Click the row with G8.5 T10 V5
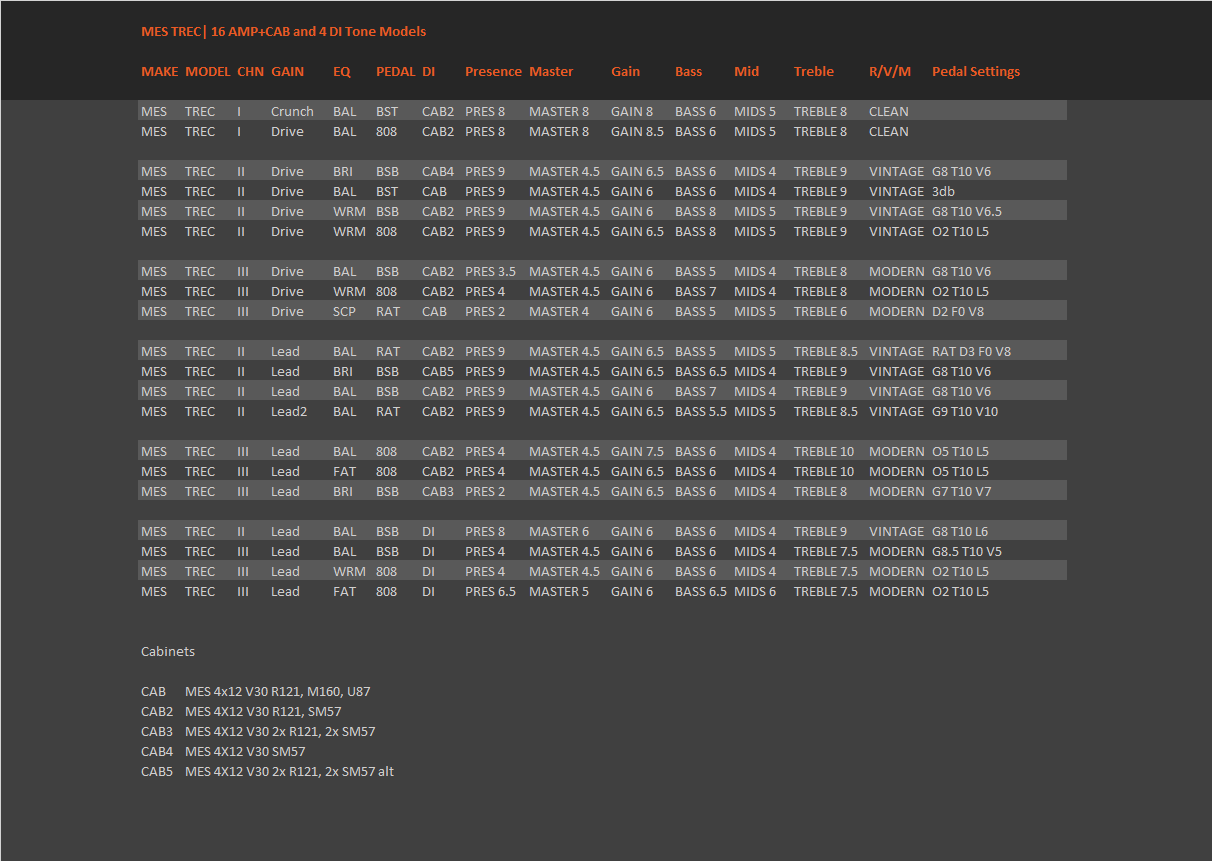The width and height of the screenshot is (1212, 861). pos(602,551)
